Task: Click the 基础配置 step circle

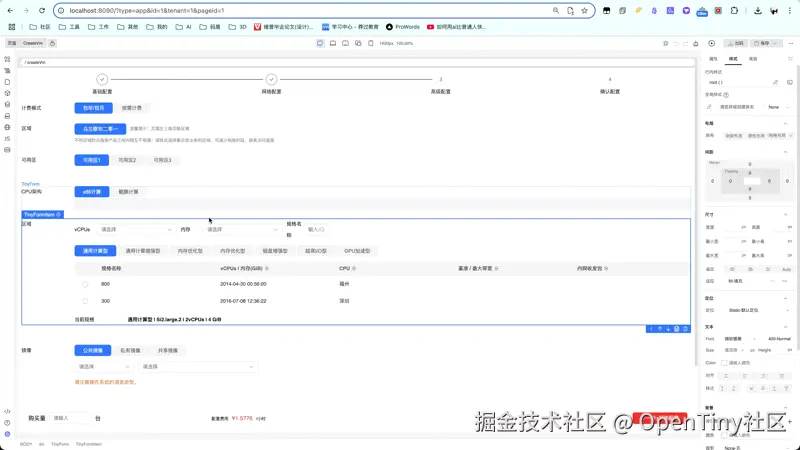Action: [102, 79]
